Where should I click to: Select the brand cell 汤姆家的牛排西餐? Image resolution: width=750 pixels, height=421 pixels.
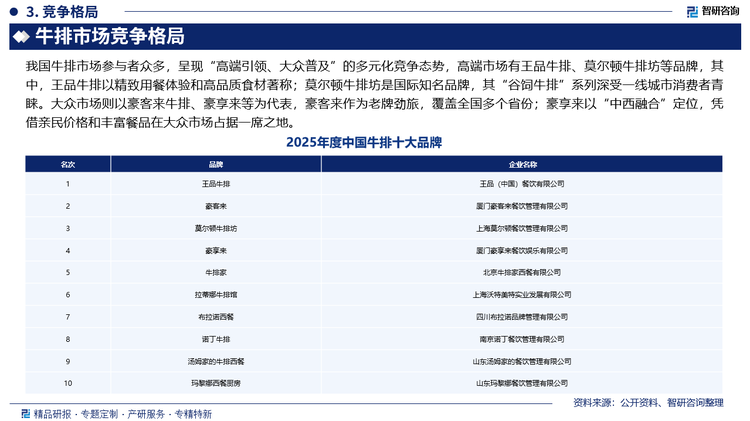pyautogui.click(x=216, y=361)
